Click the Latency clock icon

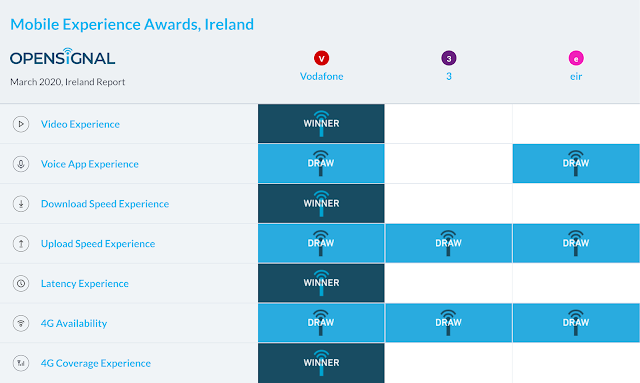click(x=21, y=283)
